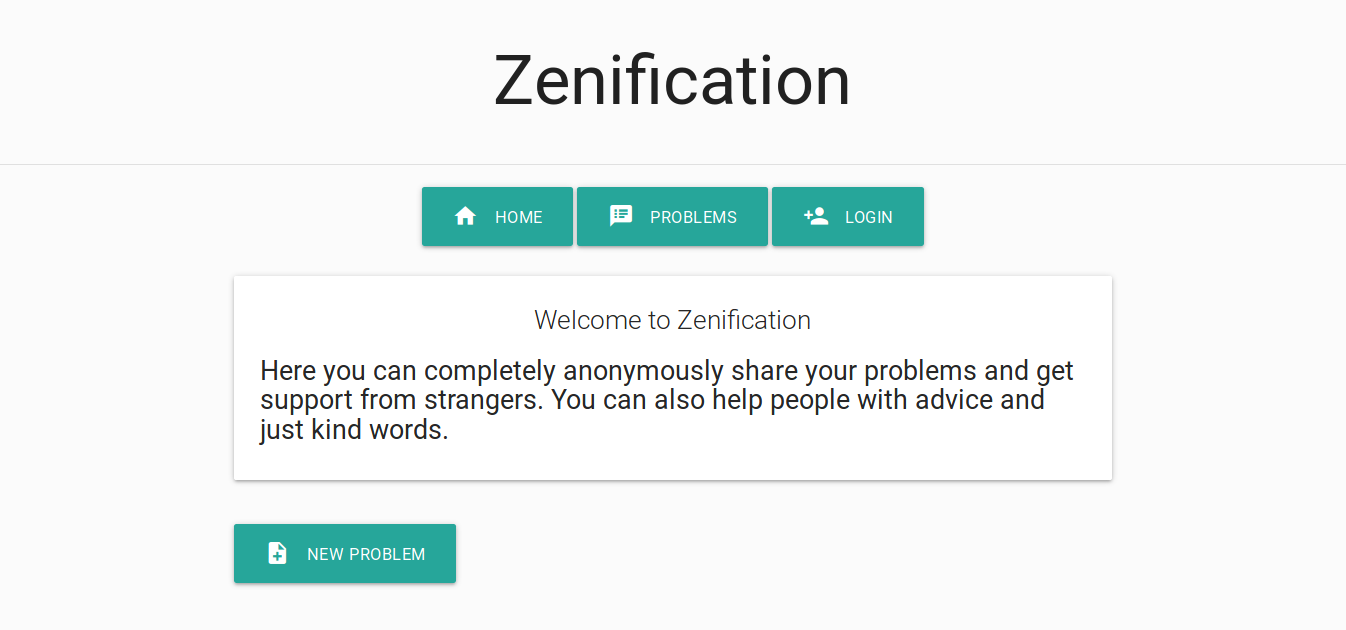Click the PROBLEMS navigation label

pyautogui.click(x=694, y=216)
